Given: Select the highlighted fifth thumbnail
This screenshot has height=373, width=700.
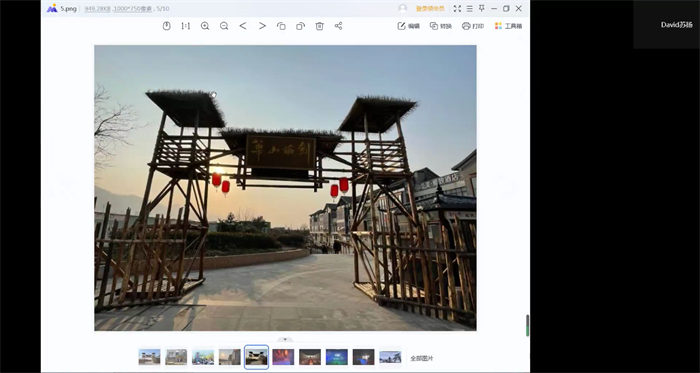Looking at the screenshot, I should point(257,357).
